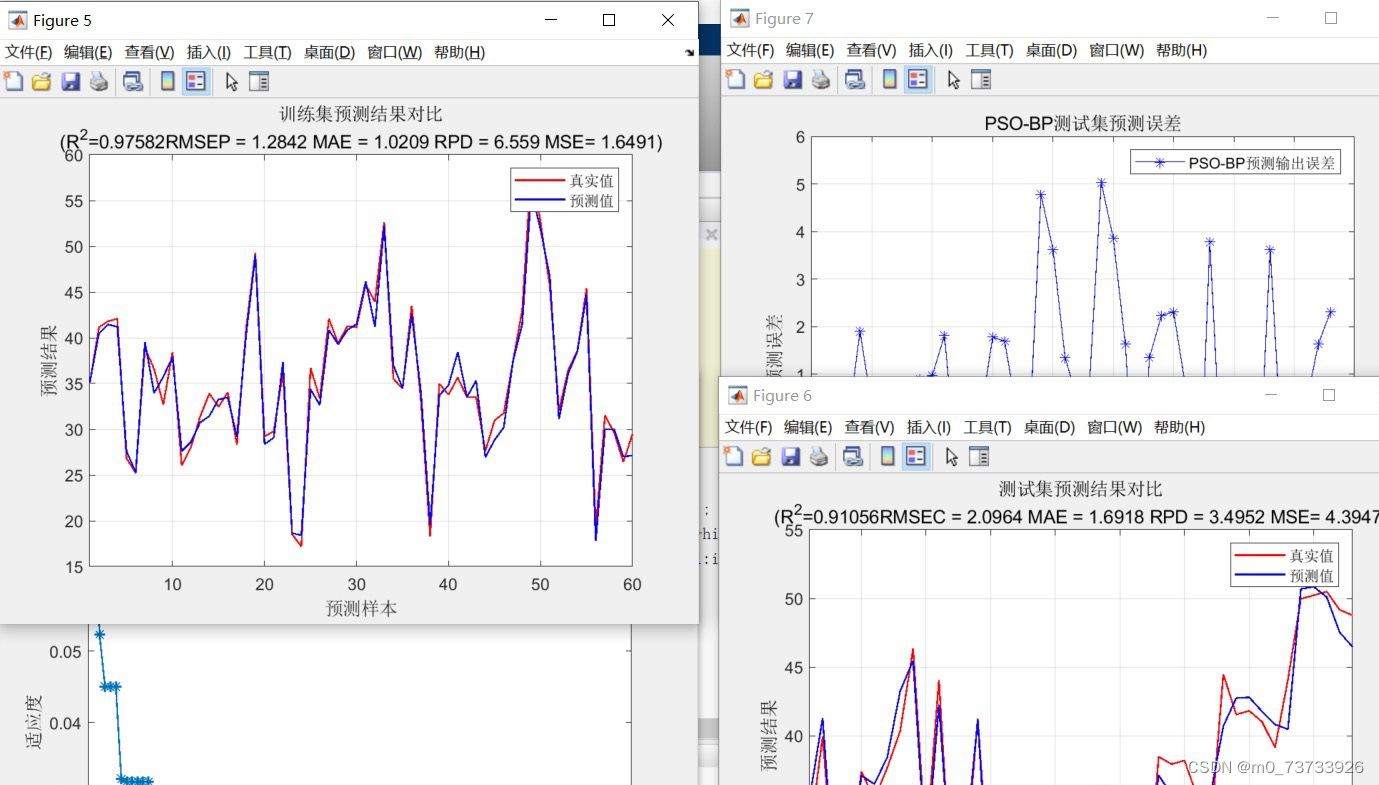This screenshot has width=1379, height=785.
Task: Click title 测试集预测结果对比 in Figure 6
Action: (x=1081, y=489)
